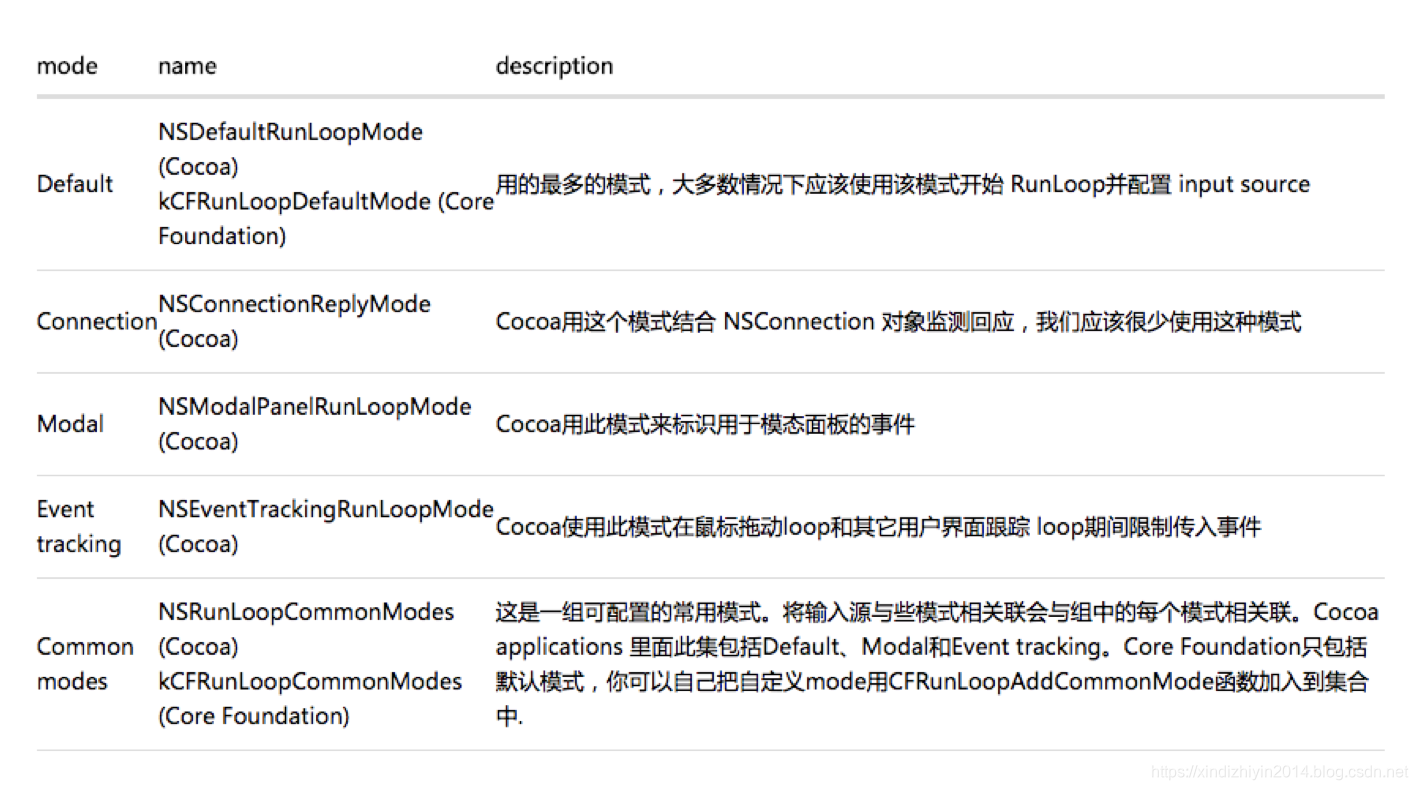
Task: Select the 'Modal' mode cell
Action: [x=70, y=424]
